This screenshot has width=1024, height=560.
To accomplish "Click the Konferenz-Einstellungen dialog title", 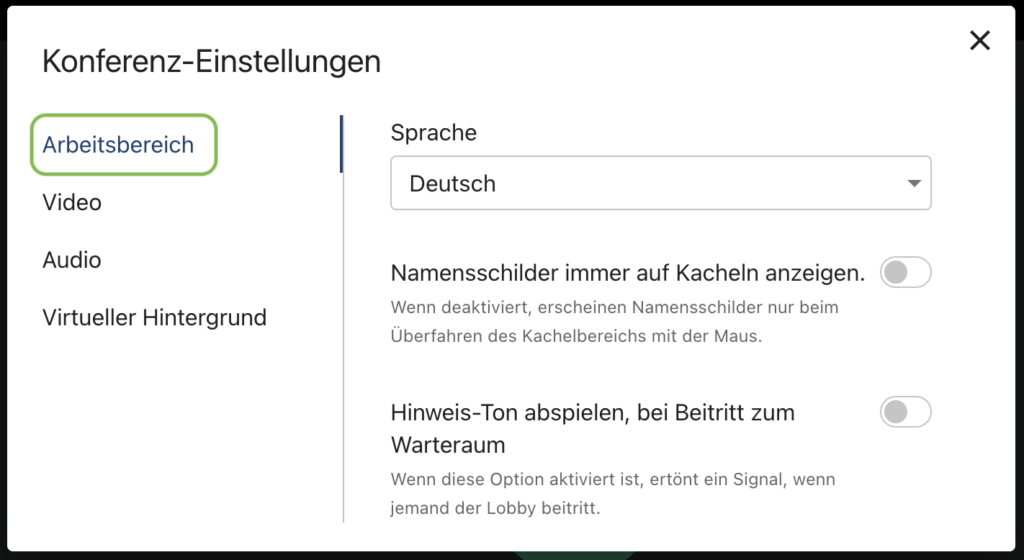I will [211, 62].
